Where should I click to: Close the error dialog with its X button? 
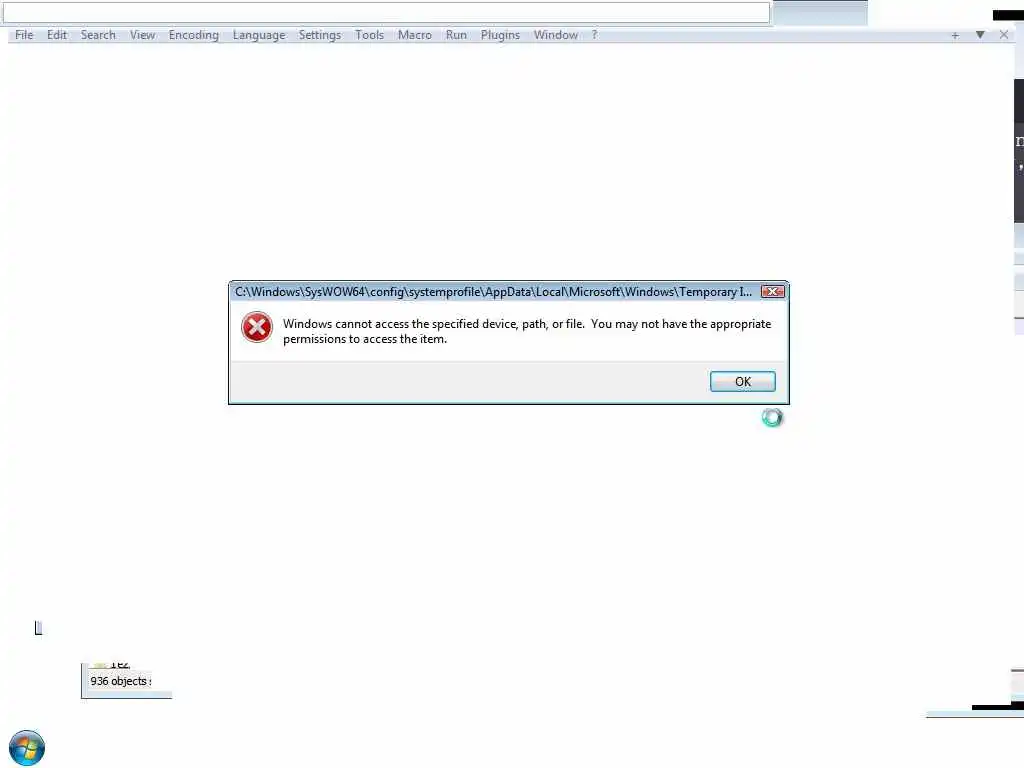pyautogui.click(x=773, y=292)
